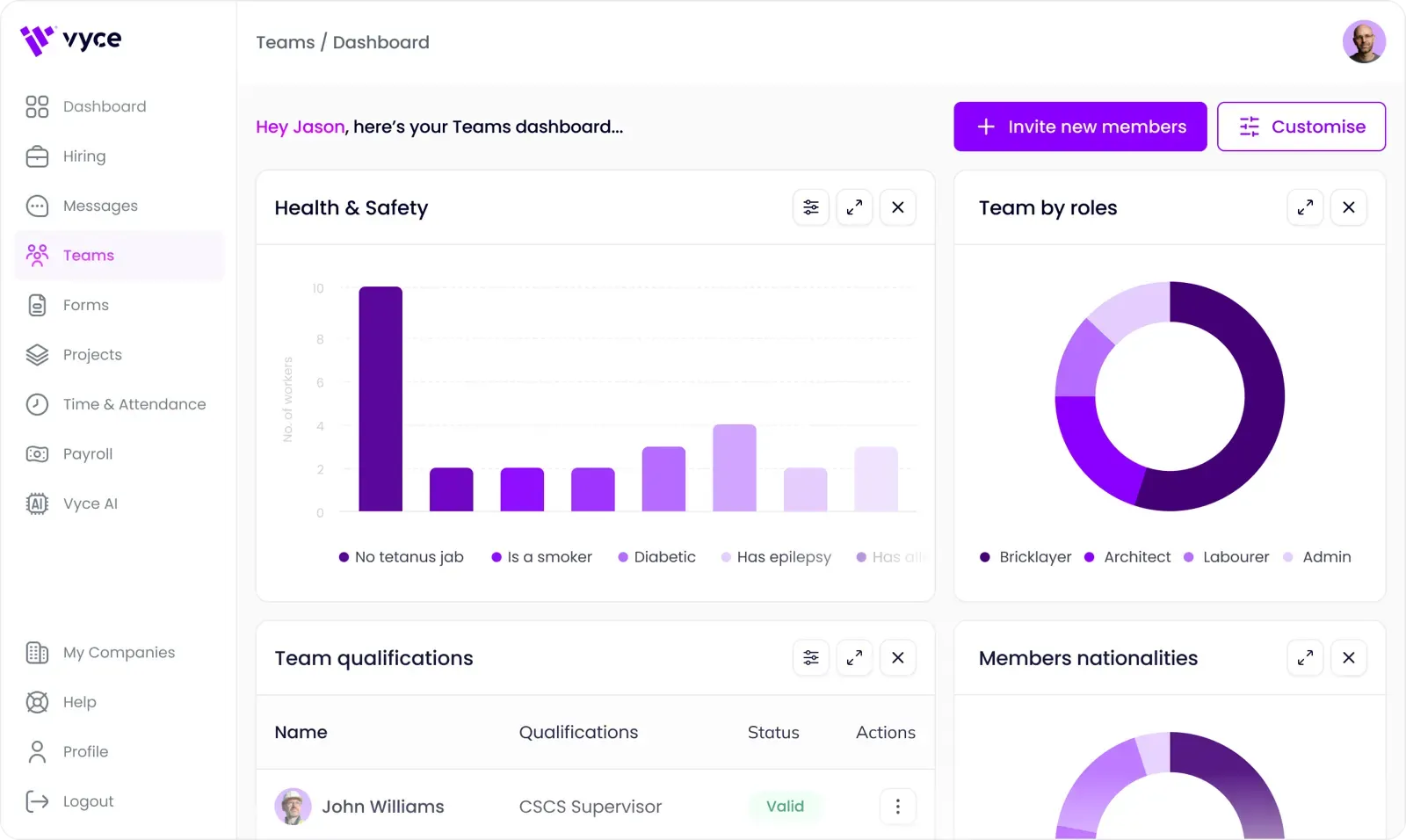
Task: Expand the Team qualifications widget
Action: click(x=854, y=657)
